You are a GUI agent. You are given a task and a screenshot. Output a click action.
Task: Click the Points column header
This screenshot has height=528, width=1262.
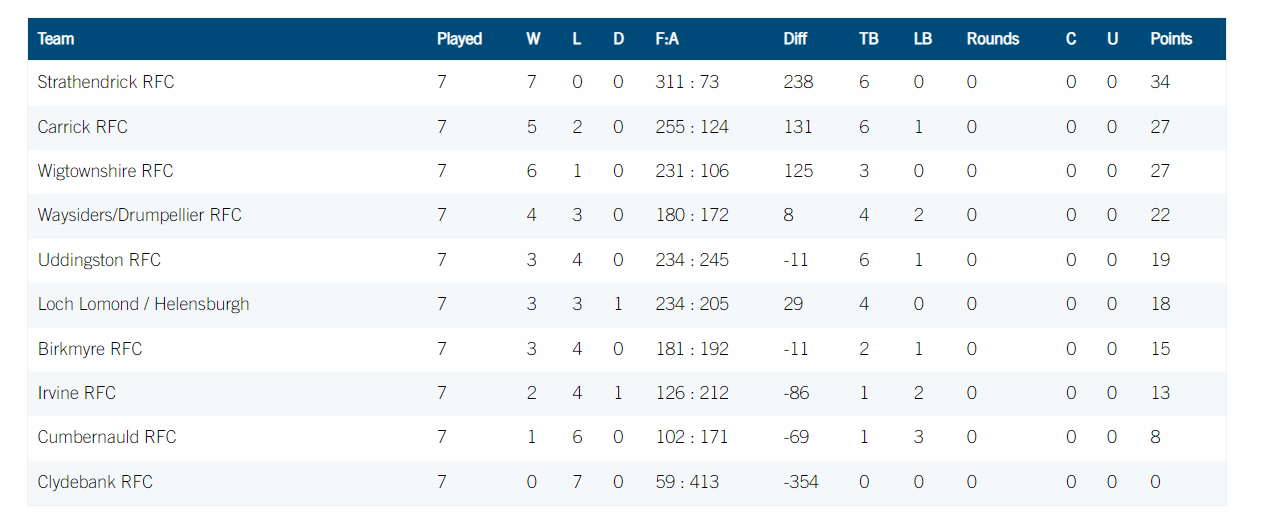1171,39
